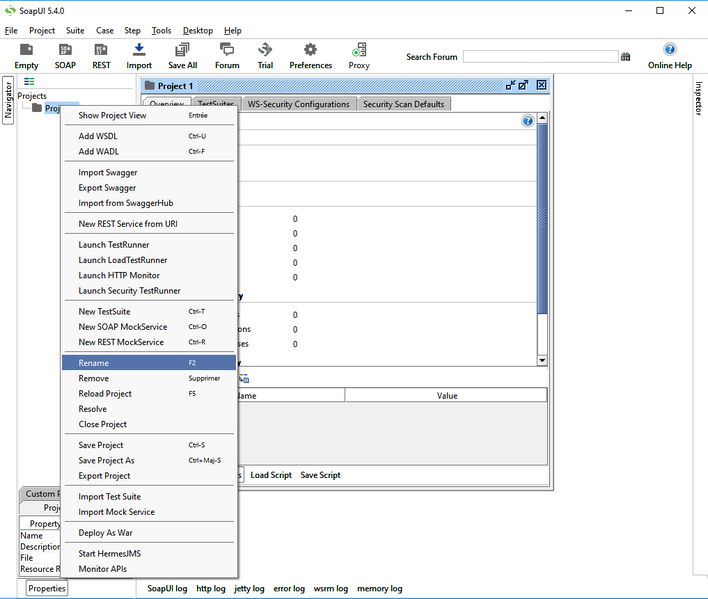Choose Launch LoadTestRunner
Image resolution: width=708 pixels, height=599 pixels.
click(x=149, y=260)
